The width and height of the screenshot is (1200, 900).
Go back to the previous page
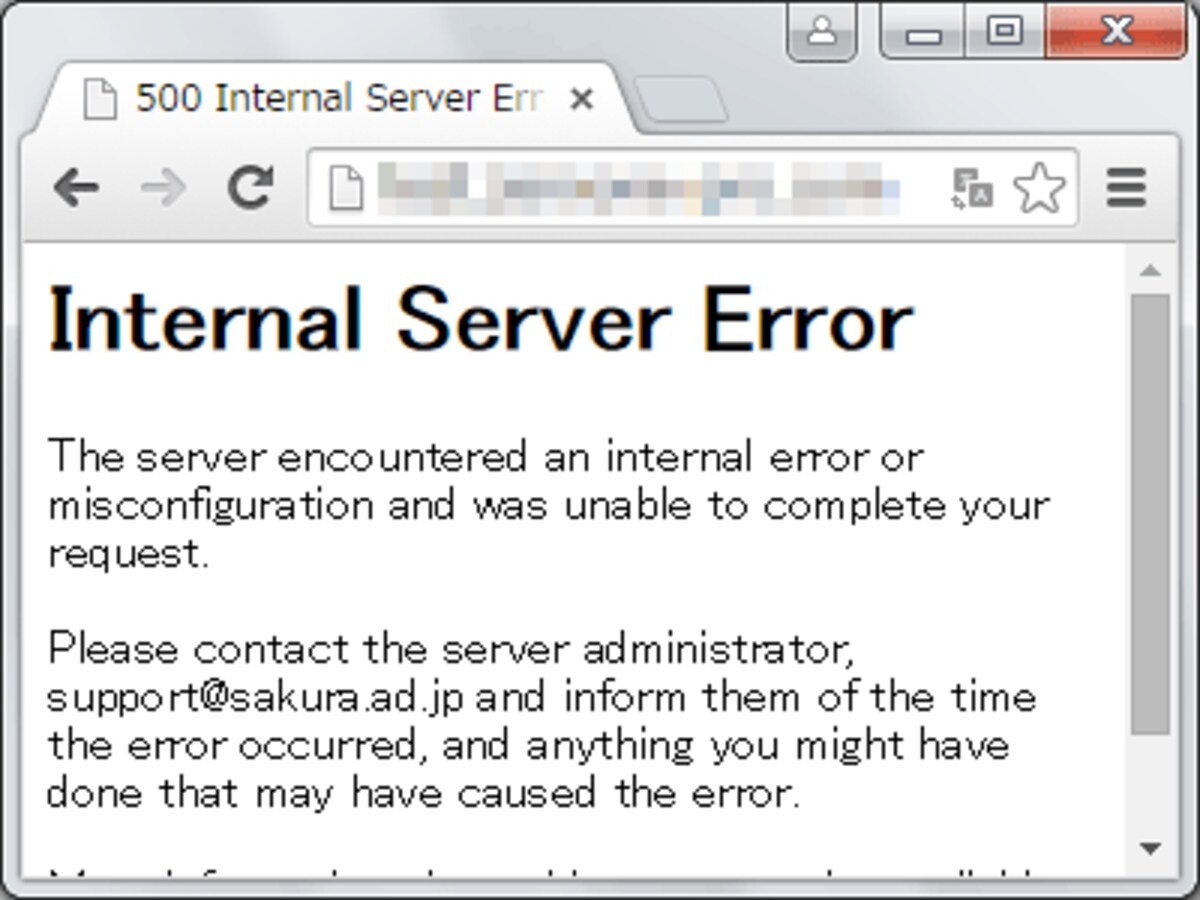click(77, 187)
